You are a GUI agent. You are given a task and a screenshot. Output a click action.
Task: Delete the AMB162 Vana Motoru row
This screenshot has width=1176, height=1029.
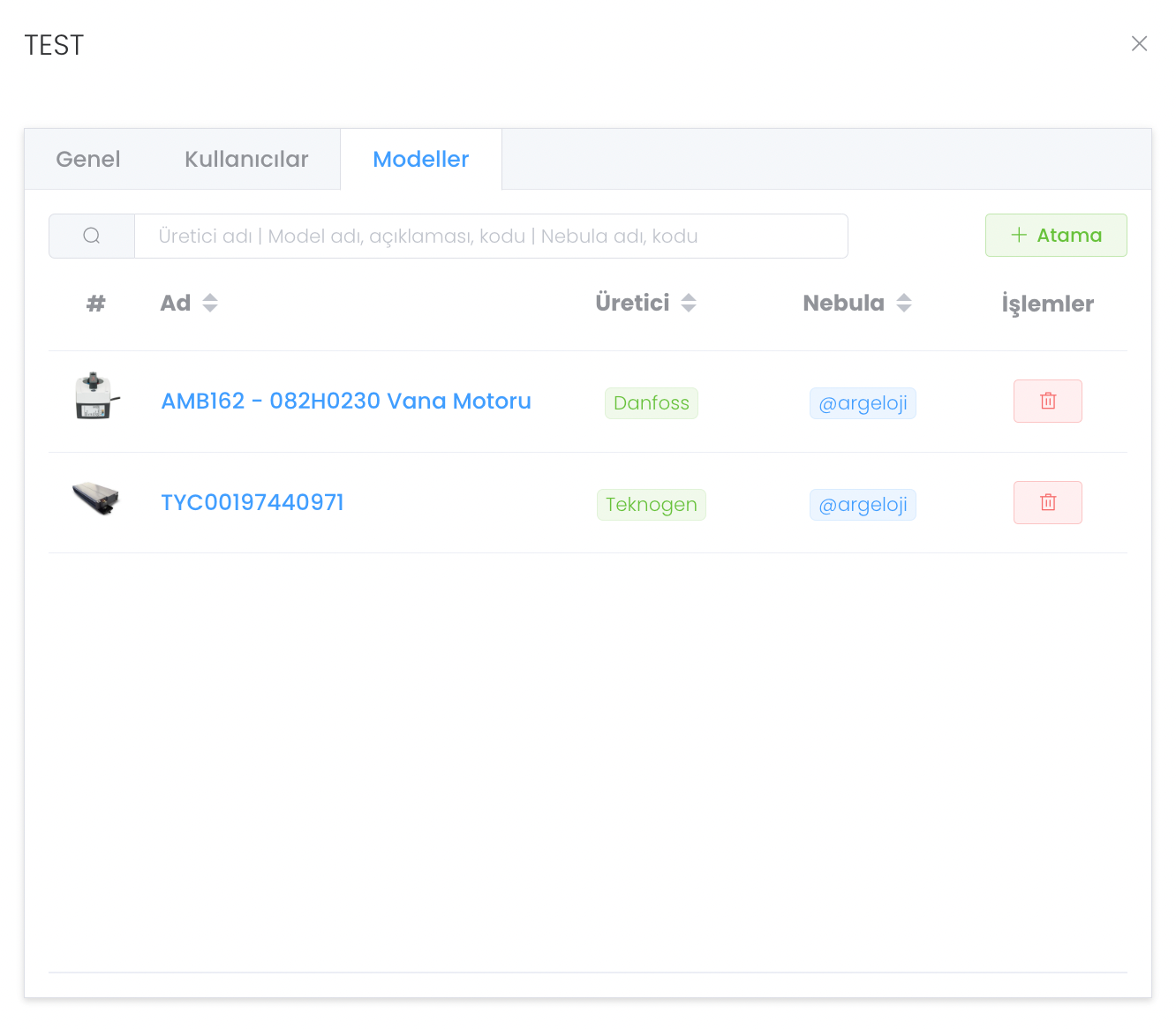tap(1047, 402)
